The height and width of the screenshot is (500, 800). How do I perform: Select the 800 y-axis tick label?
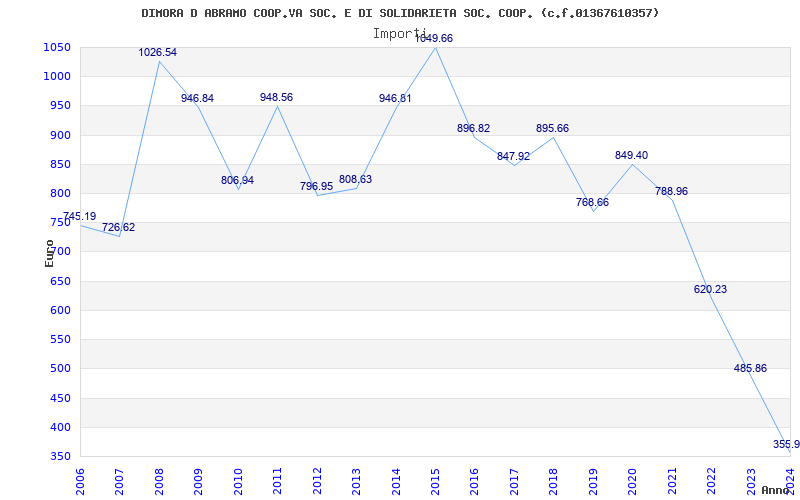pyautogui.click(x=61, y=194)
